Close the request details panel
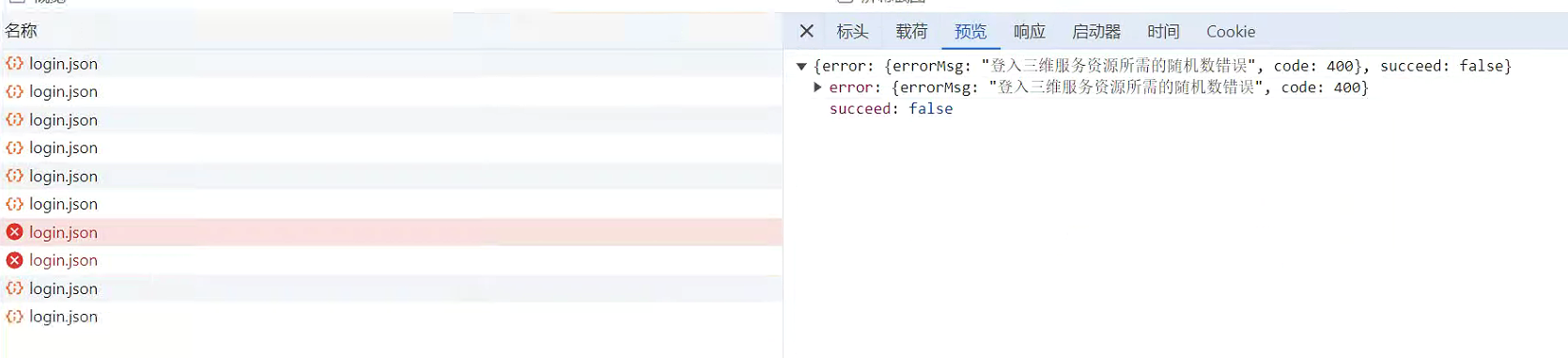Image resolution: width=1568 pixels, height=358 pixels. [806, 31]
